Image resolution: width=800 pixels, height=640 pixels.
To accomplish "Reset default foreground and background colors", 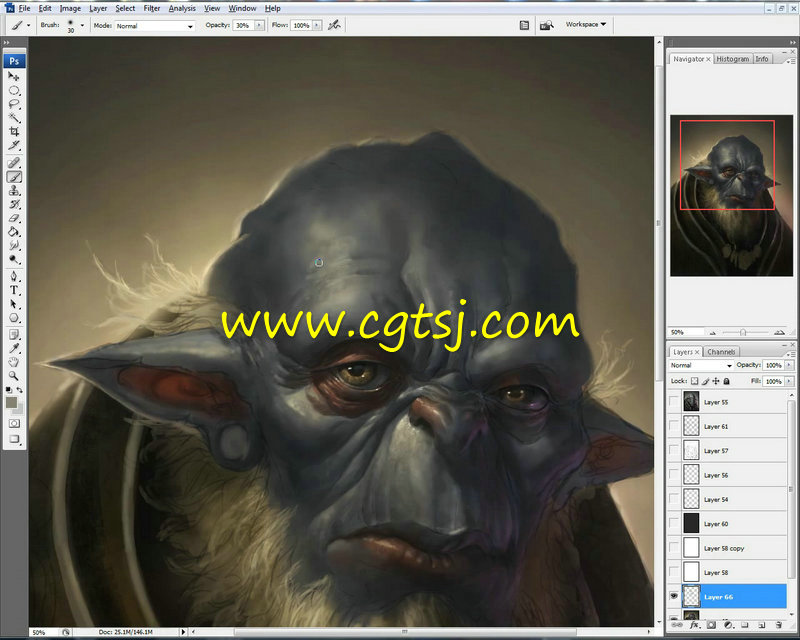I will tap(9, 390).
